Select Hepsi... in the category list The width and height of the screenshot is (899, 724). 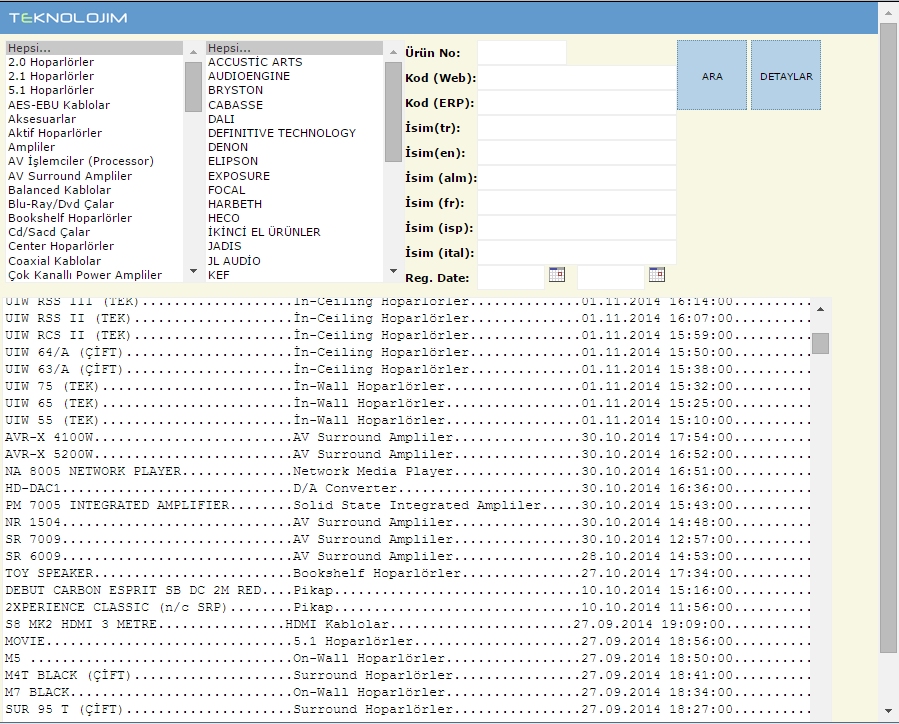click(95, 48)
